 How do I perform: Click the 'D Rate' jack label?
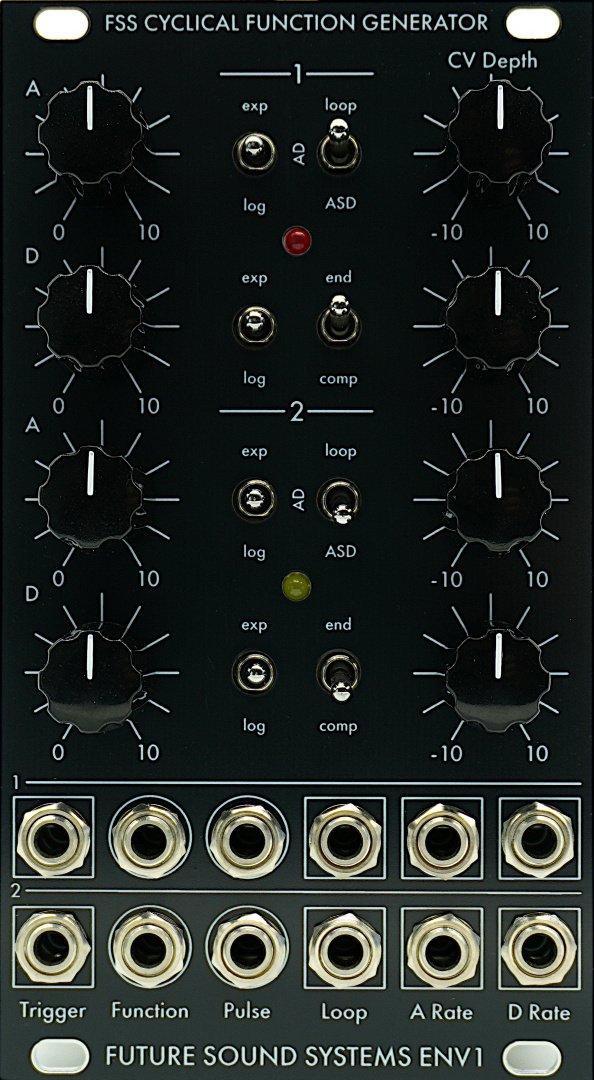[x=539, y=1012]
